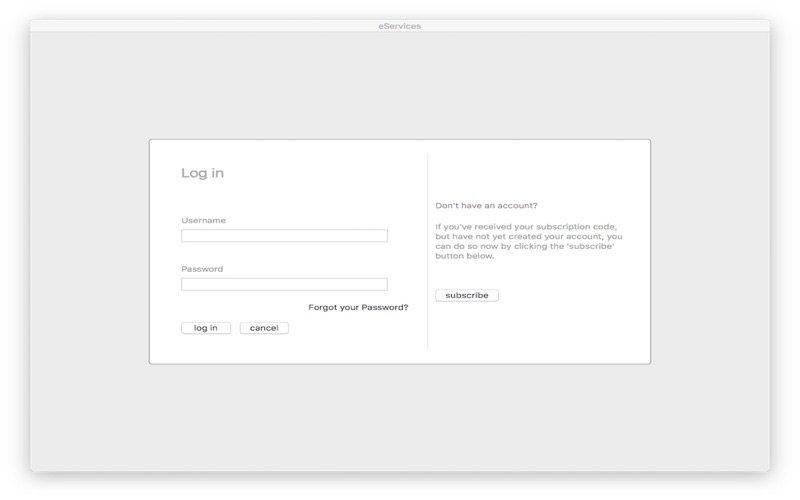Click the eServices window title

tap(399, 26)
